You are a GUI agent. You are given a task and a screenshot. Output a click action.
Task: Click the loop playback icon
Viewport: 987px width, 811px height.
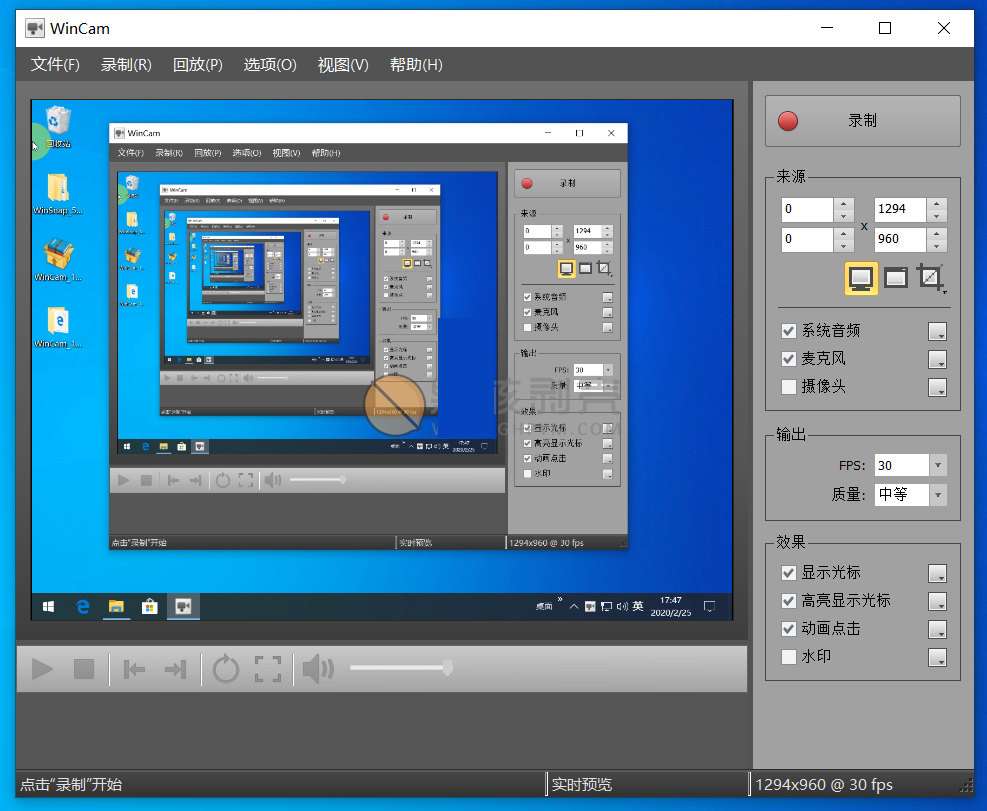click(226, 668)
